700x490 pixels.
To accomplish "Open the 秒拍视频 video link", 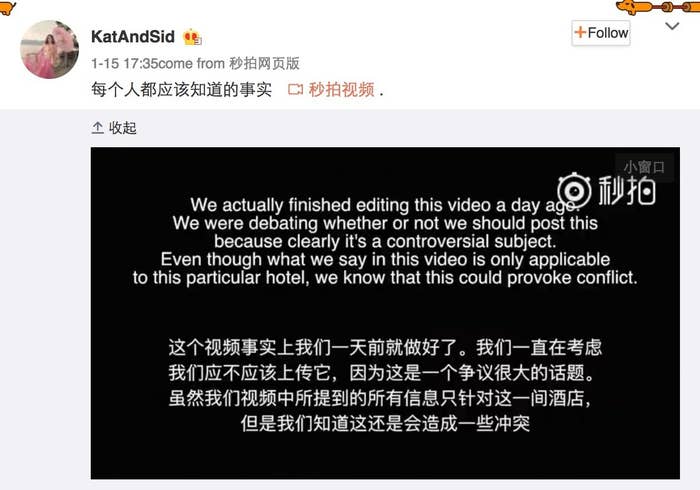I will coord(342,90).
